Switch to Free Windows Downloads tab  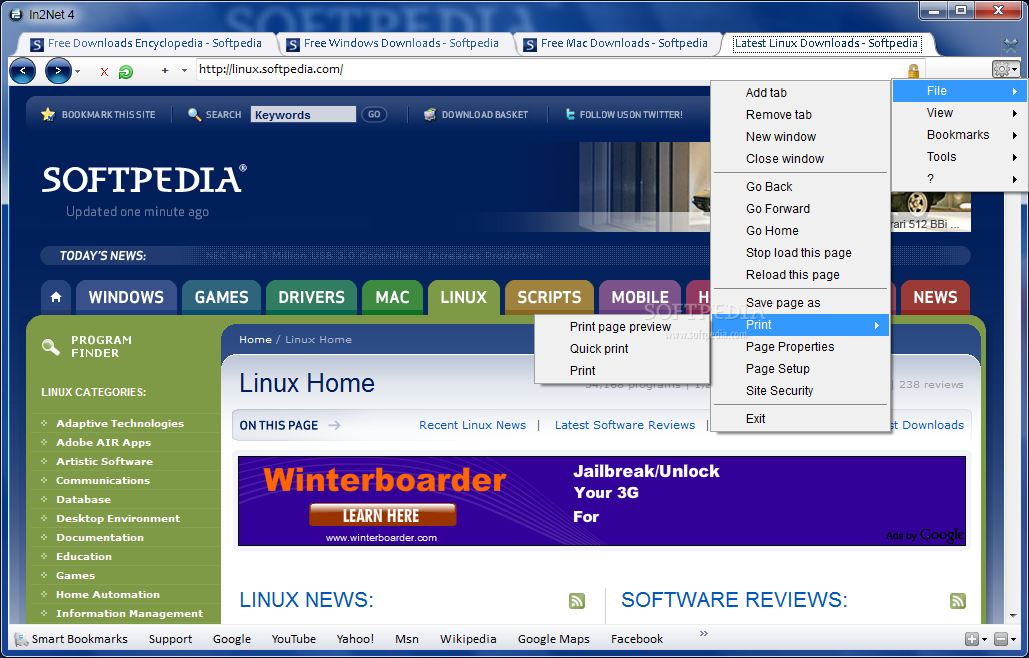(x=392, y=44)
